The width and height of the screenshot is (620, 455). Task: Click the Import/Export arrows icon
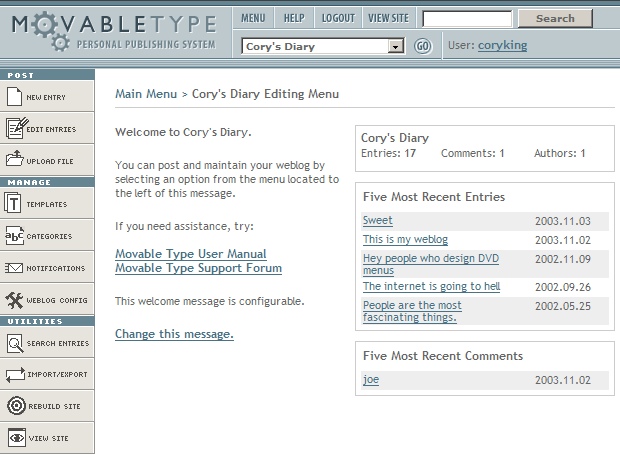pyautogui.click(x=15, y=375)
